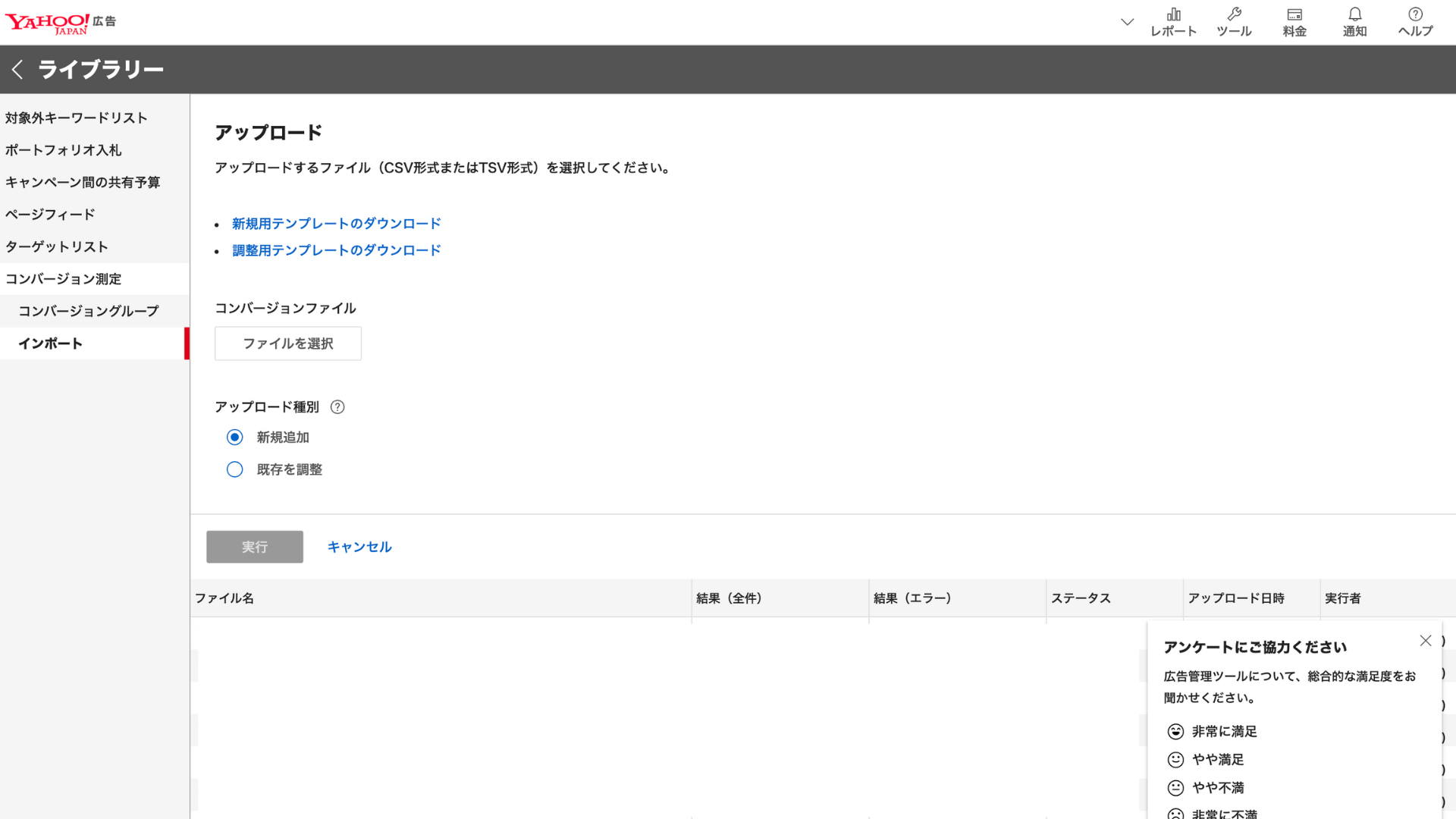Screen dimensions: 1456x819
Task: Open コンバージョン測定 sidebar section
Action: 64,279
